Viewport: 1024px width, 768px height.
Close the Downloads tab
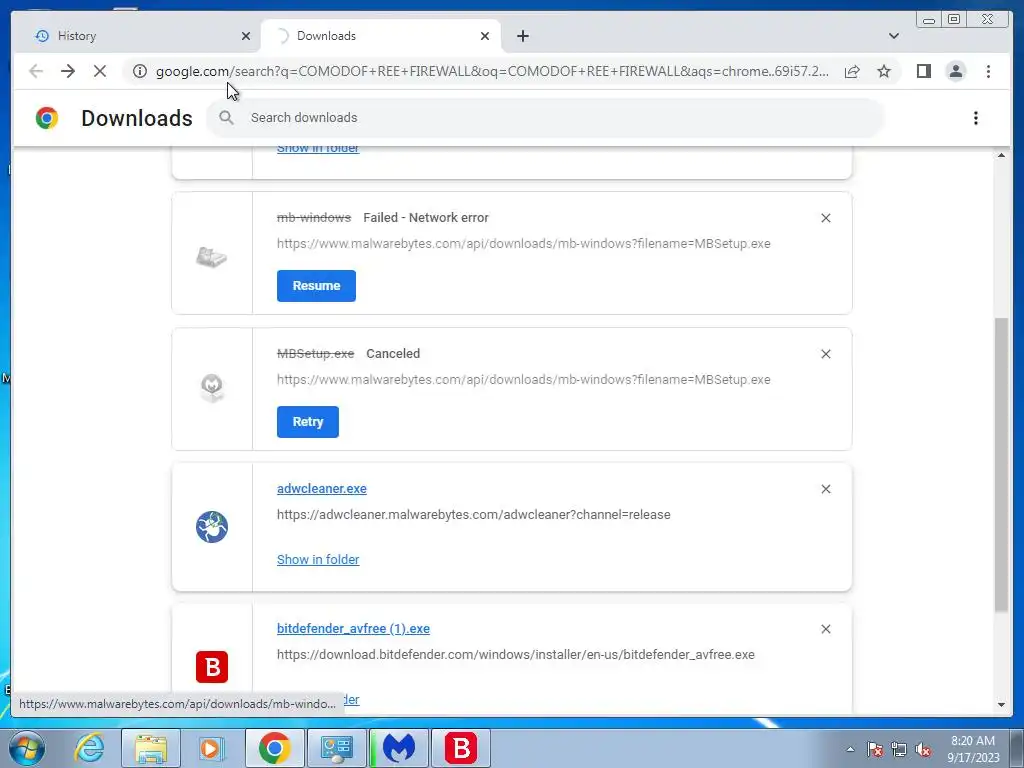(x=485, y=36)
